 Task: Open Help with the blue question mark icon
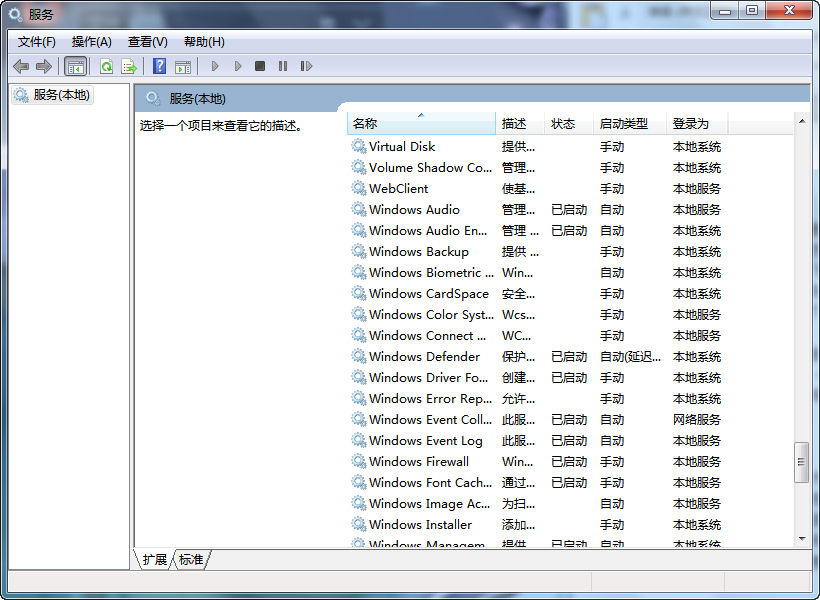[x=159, y=66]
